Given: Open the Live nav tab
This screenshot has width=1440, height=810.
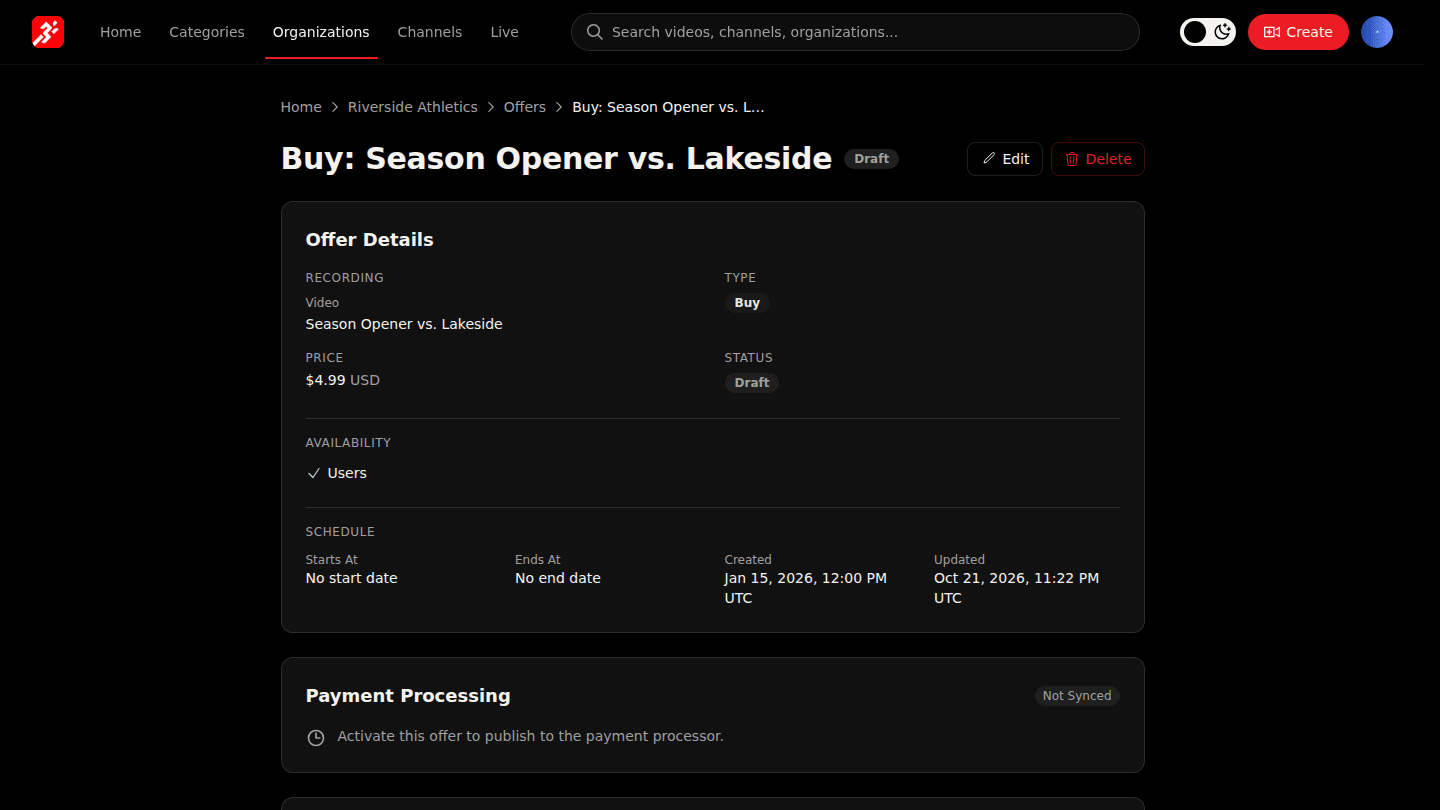Looking at the screenshot, I should click(504, 32).
